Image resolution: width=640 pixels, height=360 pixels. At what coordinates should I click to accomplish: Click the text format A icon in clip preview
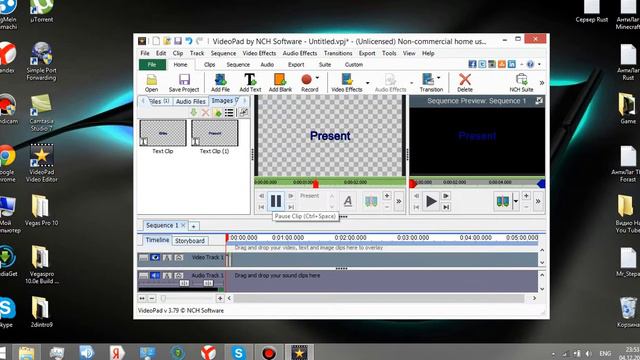coord(348,201)
